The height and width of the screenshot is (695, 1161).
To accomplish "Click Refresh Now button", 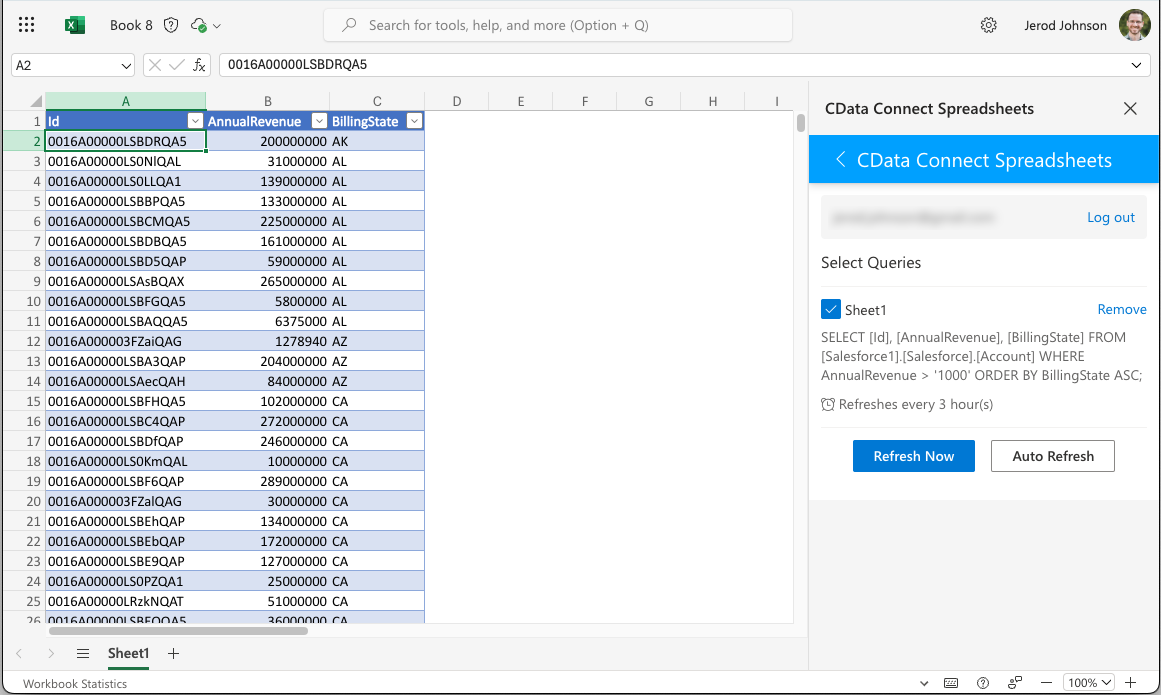I will click(913, 456).
